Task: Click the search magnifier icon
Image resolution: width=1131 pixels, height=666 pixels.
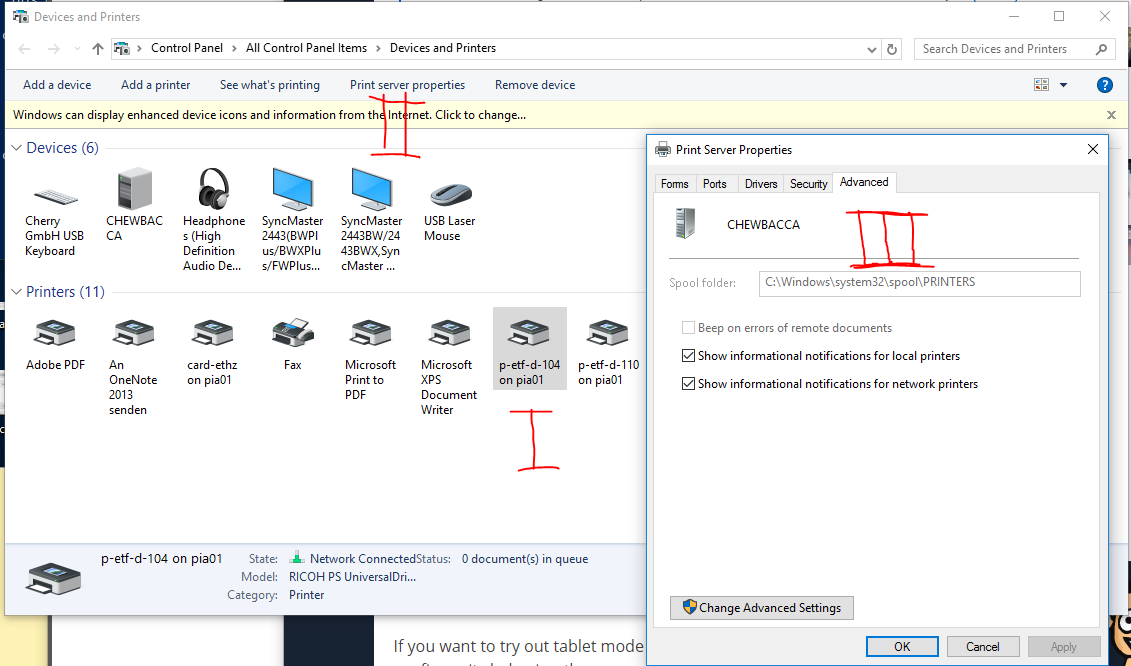Action: [1101, 49]
